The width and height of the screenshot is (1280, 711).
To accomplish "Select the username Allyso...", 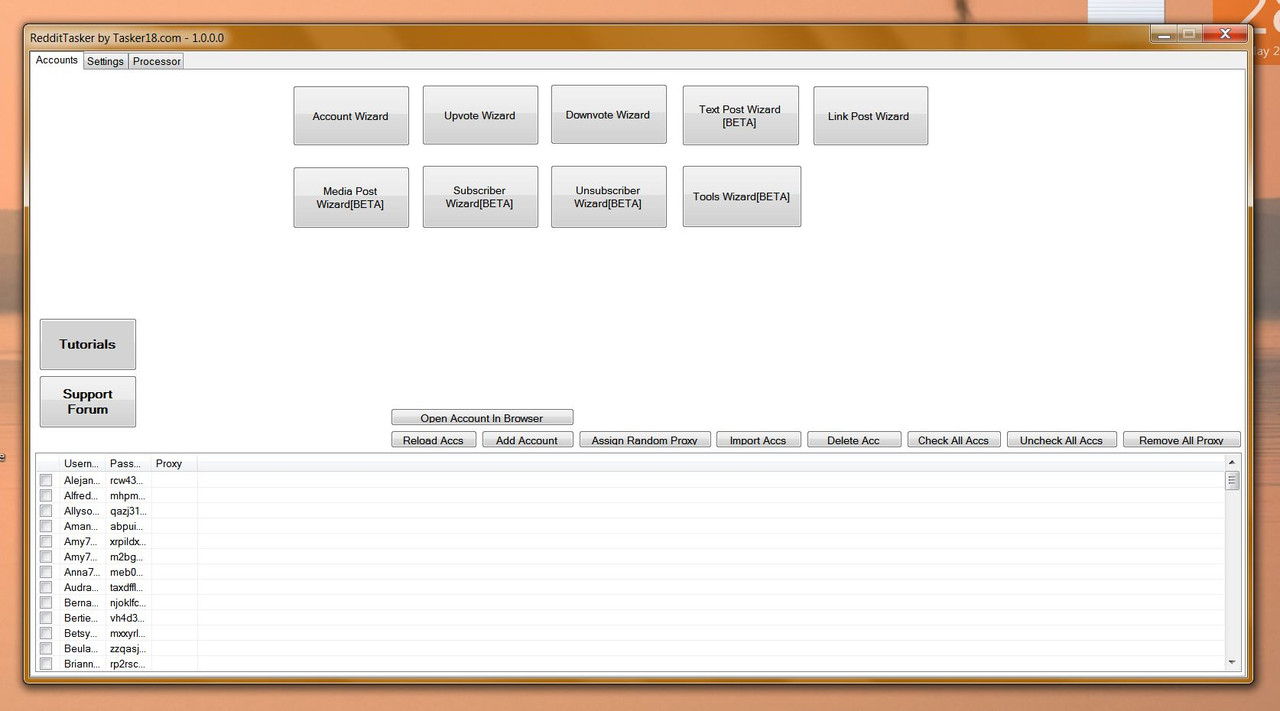I will tap(81, 511).
